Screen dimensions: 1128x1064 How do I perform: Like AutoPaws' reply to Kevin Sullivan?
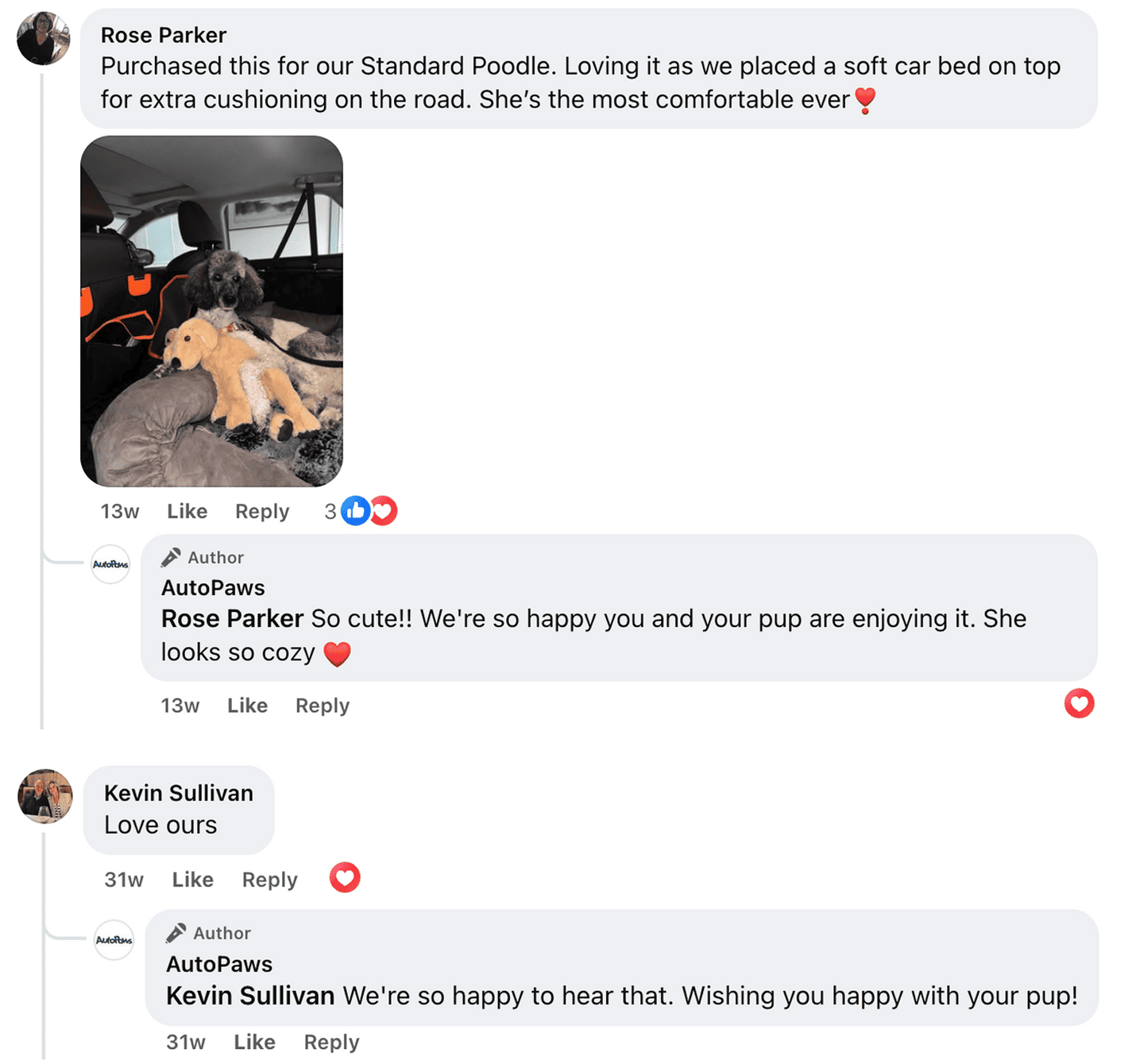[254, 1042]
